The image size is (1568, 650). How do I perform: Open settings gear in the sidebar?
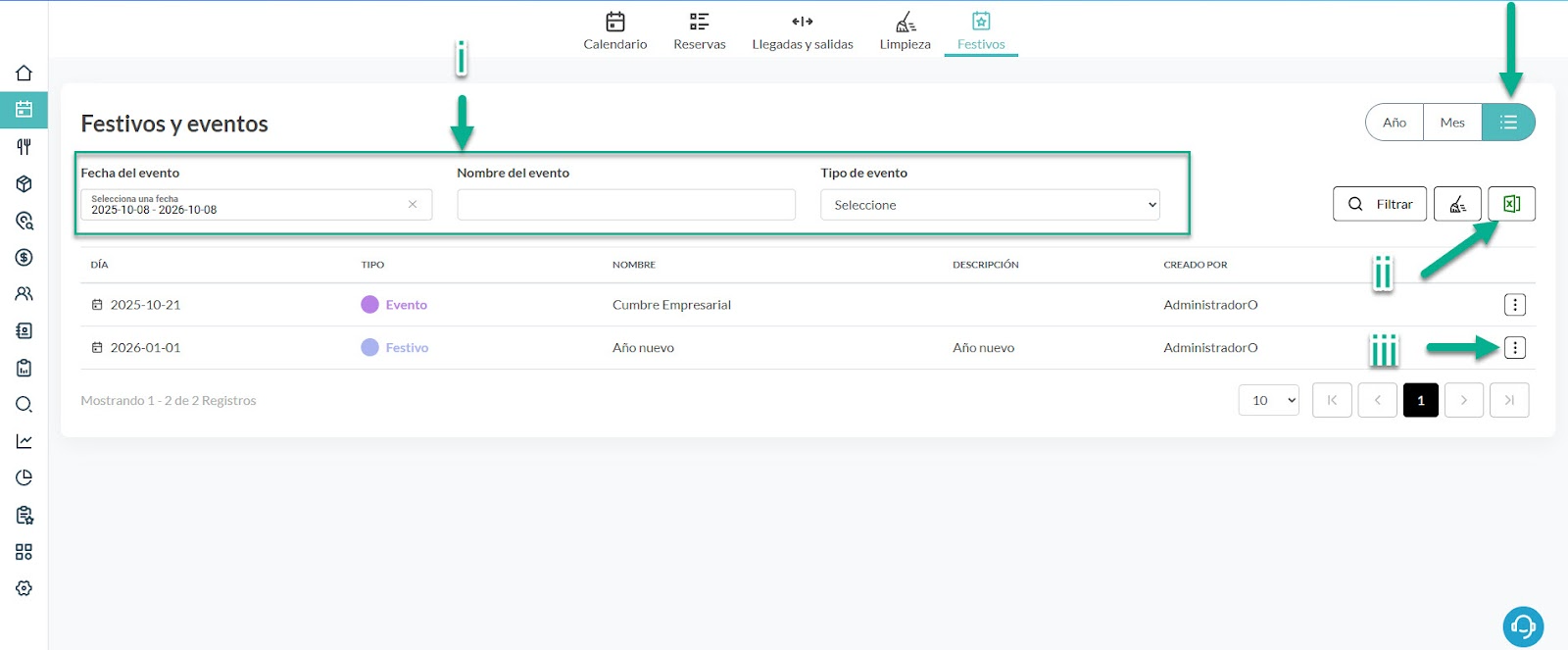[x=24, y=588]
